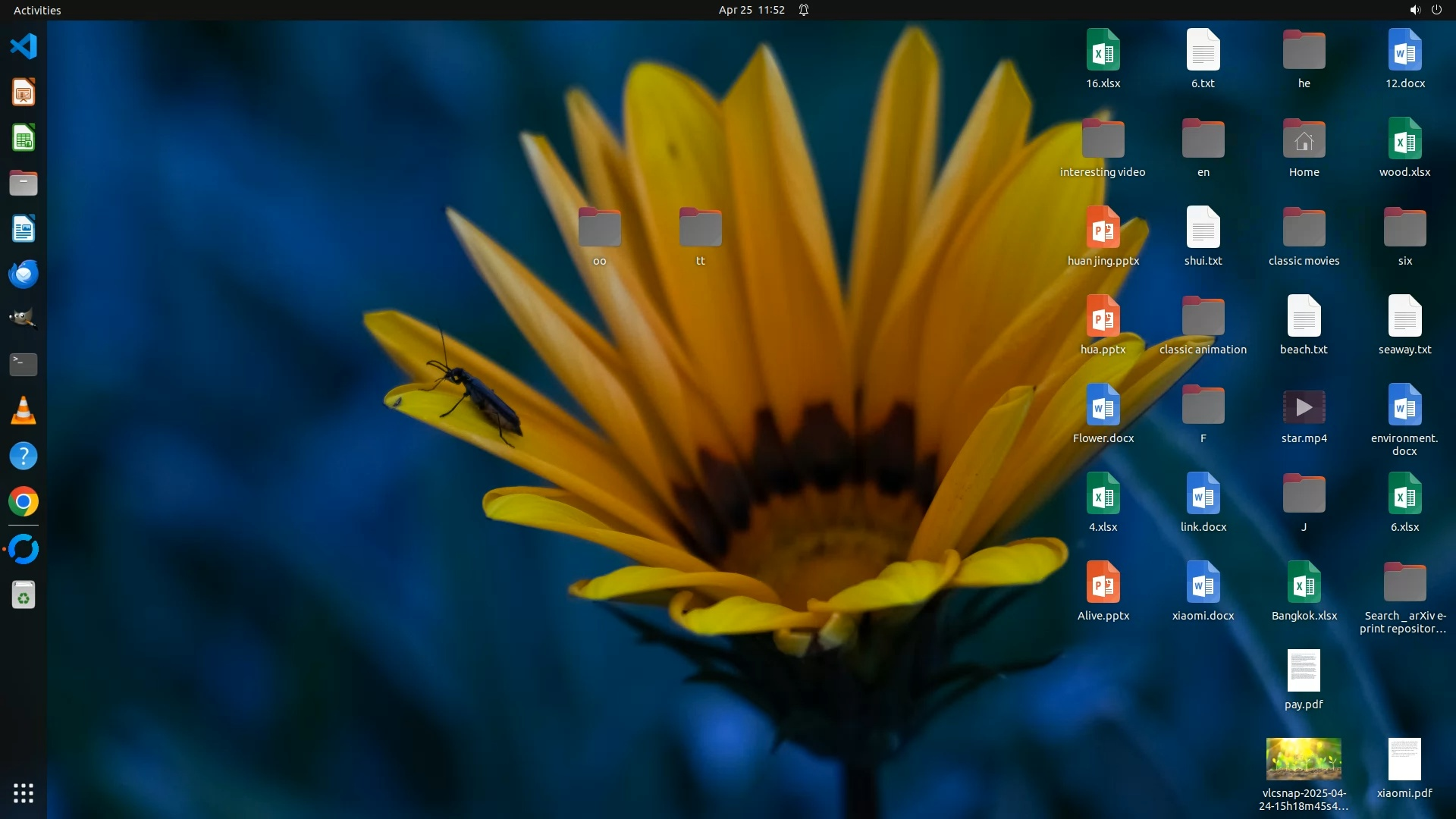
Task: Open LibreOffice Calc in the dock
Action: point(24,138)
